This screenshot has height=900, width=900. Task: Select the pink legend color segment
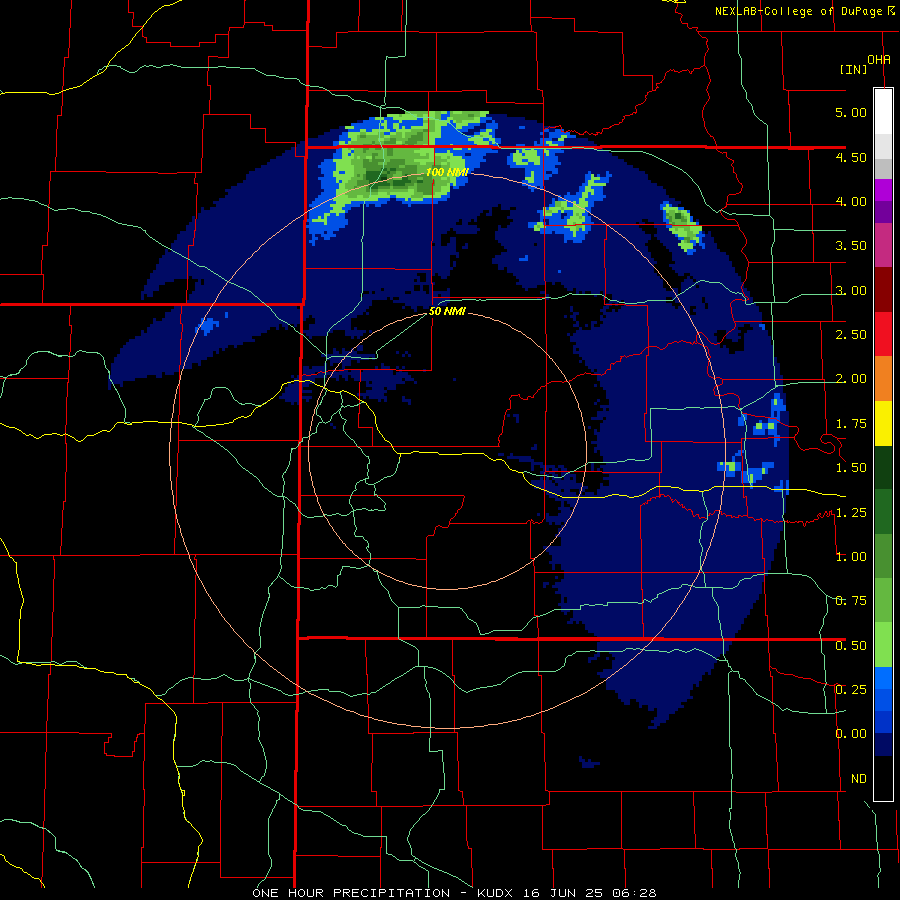pyautogui.click(x=883, y=245)
